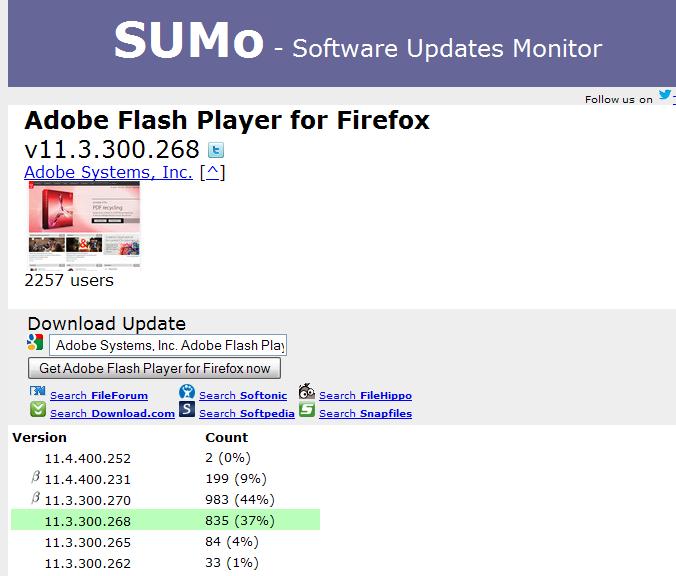Image resolution: width=676 pixels, height=576 pixels.
Task: Click the [^] link after company name
Action: pos(212,172)
